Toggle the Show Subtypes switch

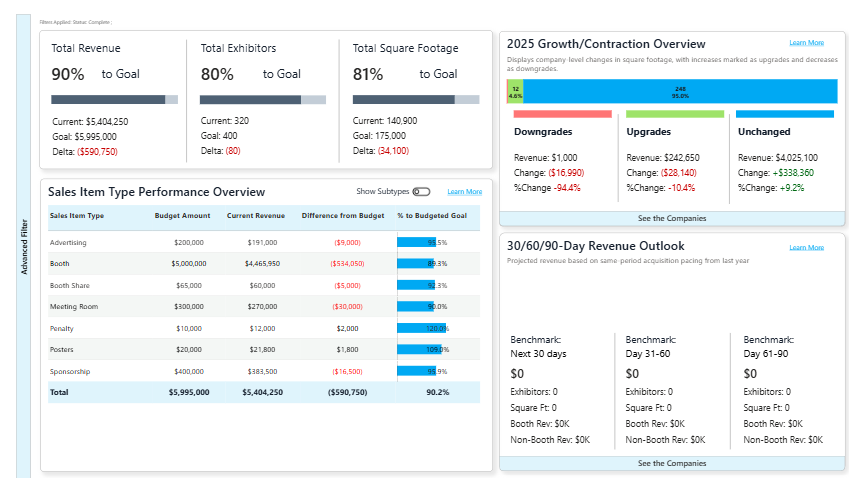[x=421, y=192]
